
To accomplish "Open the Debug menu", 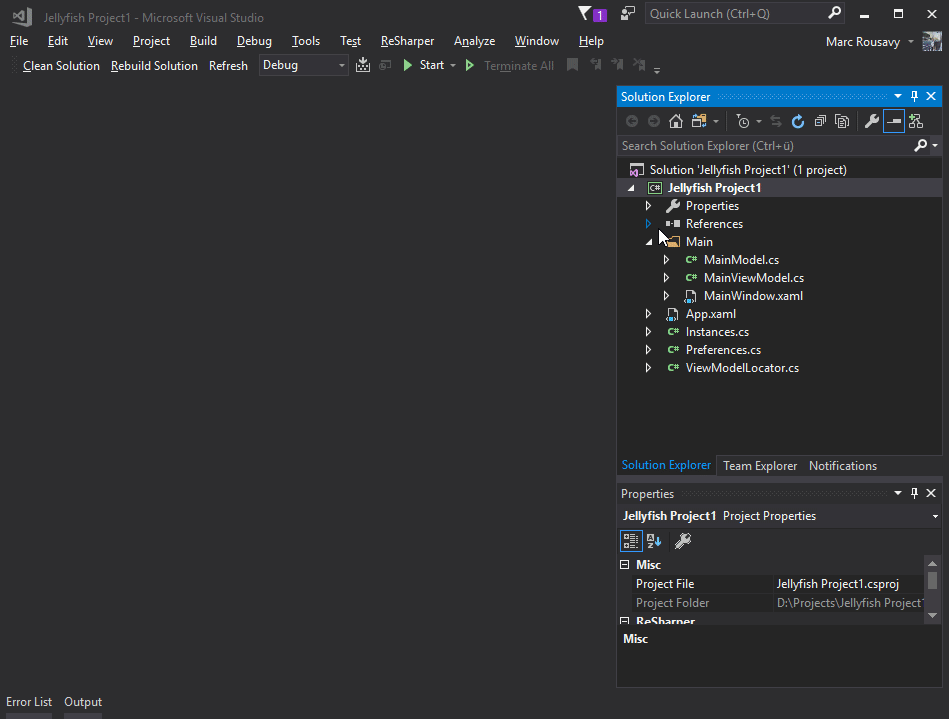I will (x=254, y=41).
